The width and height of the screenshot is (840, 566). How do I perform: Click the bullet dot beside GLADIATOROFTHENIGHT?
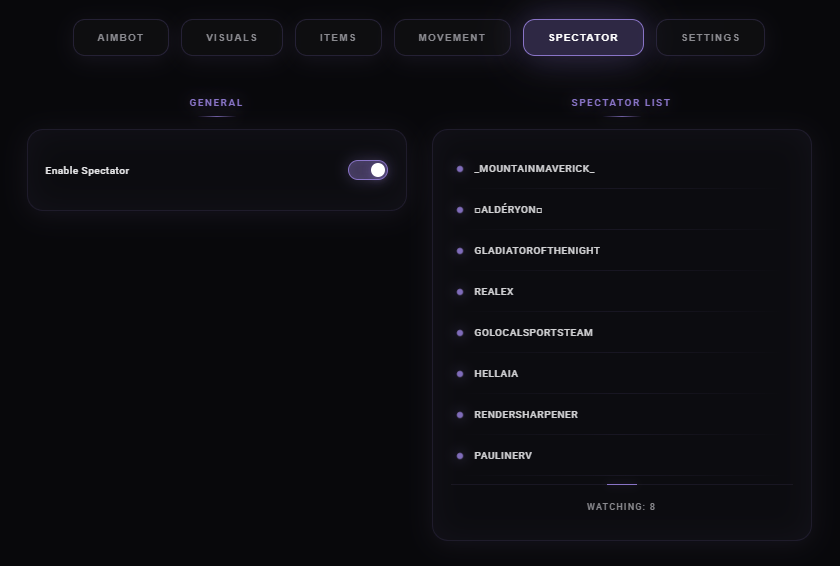point(460,251)
